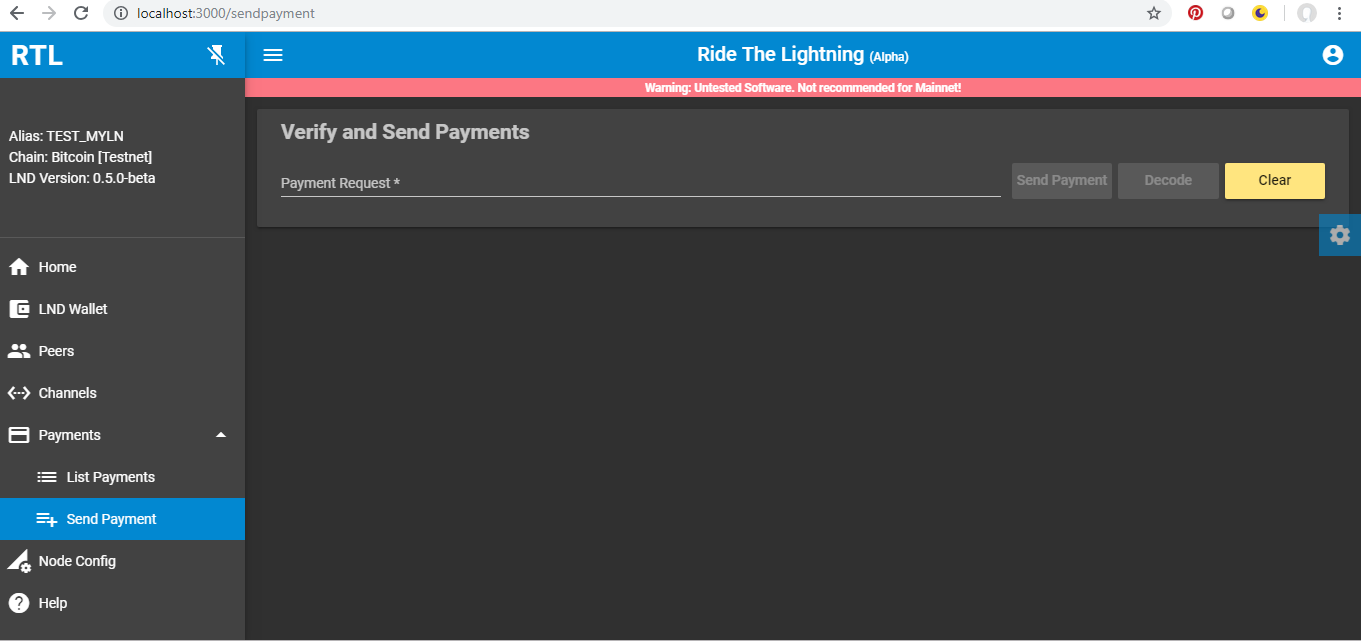The width and height of the screenshot is (1361, 643).
Task: Reload the page with the browser refresh icon
Action: click(x=81, y=13)
